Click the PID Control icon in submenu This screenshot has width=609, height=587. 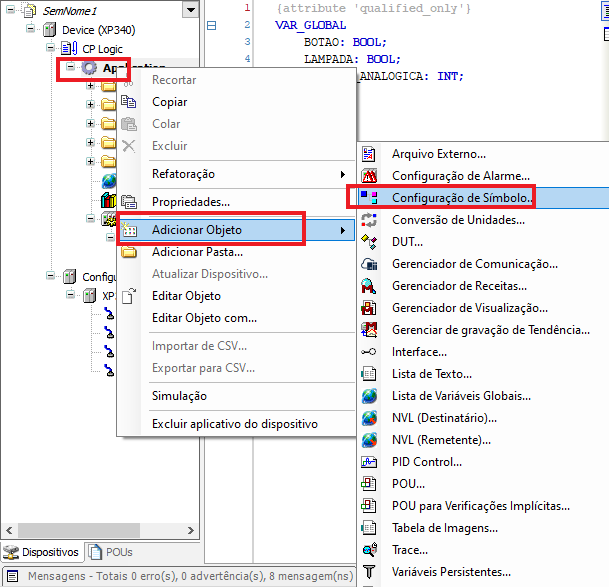[370, 462]
